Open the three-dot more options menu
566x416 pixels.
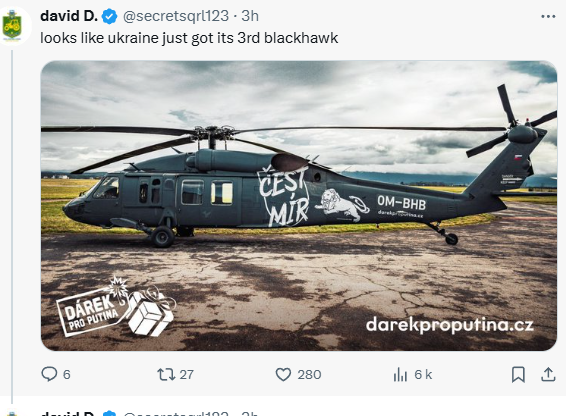pos(548,16)
